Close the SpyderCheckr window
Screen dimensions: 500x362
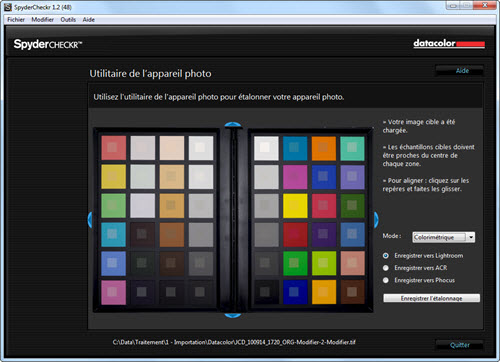(x=485, y=5)
